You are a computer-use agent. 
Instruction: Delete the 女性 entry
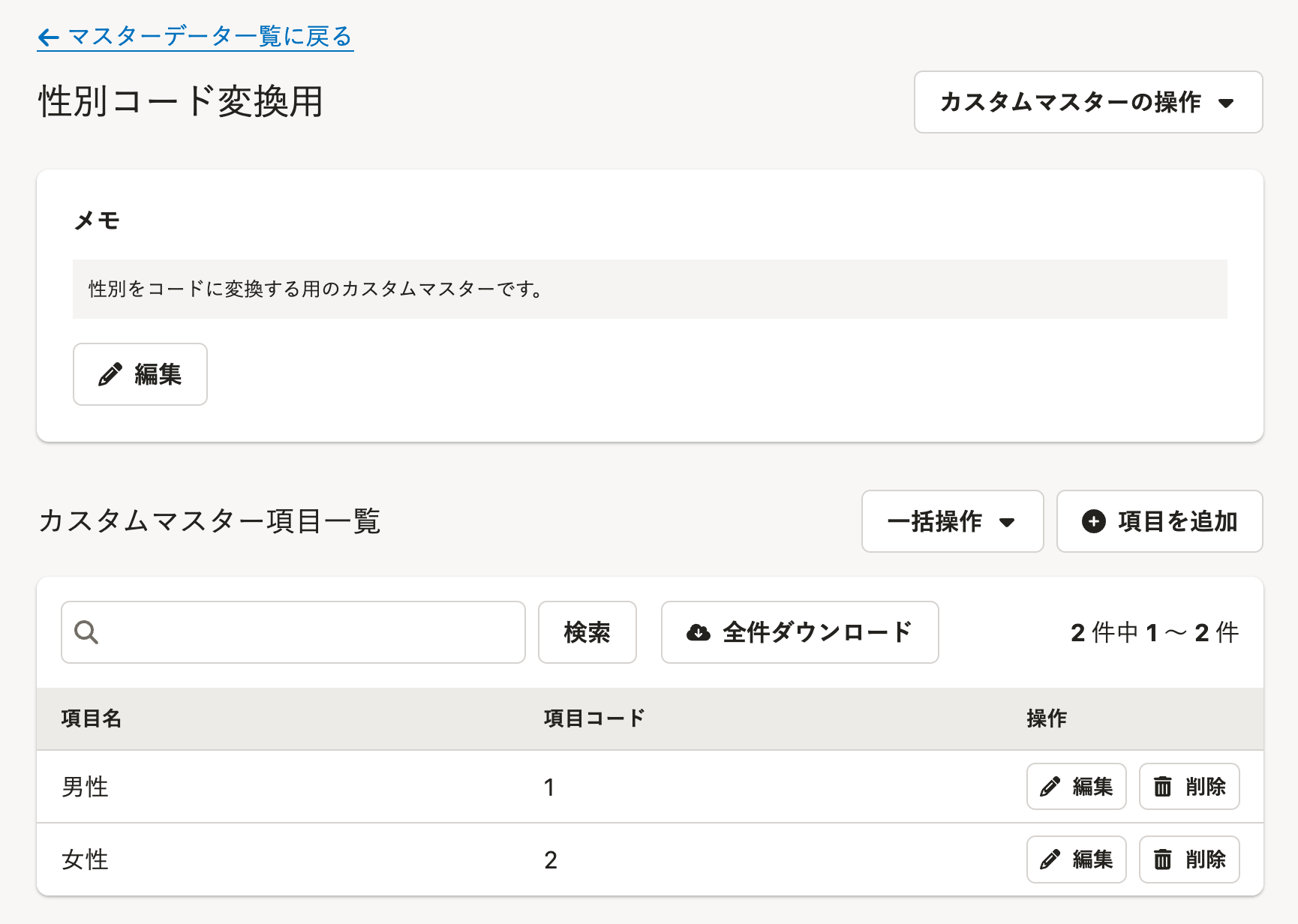point(1189,859)
